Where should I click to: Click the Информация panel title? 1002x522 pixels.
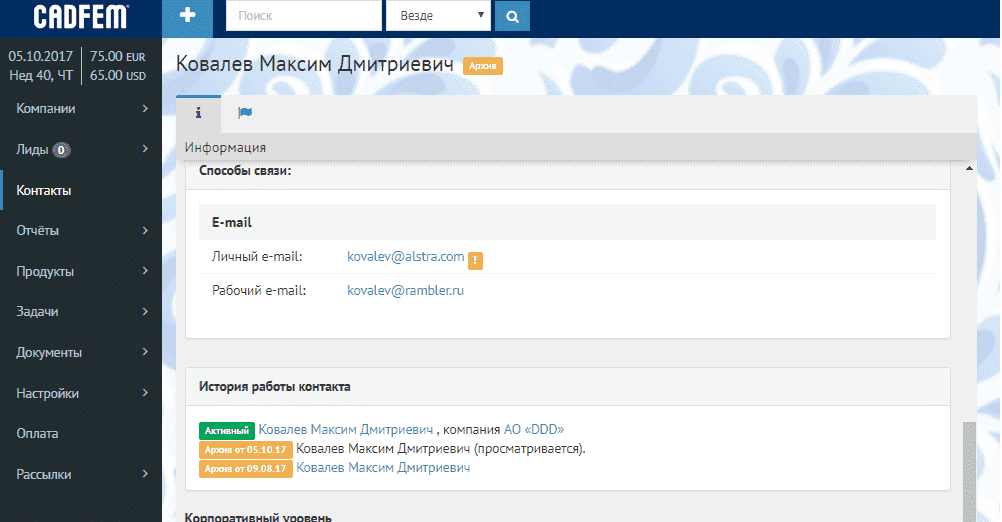226,148
